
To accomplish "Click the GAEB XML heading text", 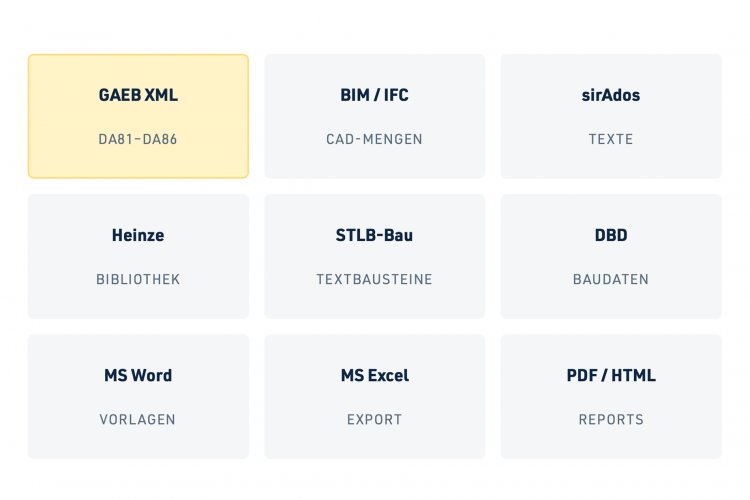I will [138, 95].
